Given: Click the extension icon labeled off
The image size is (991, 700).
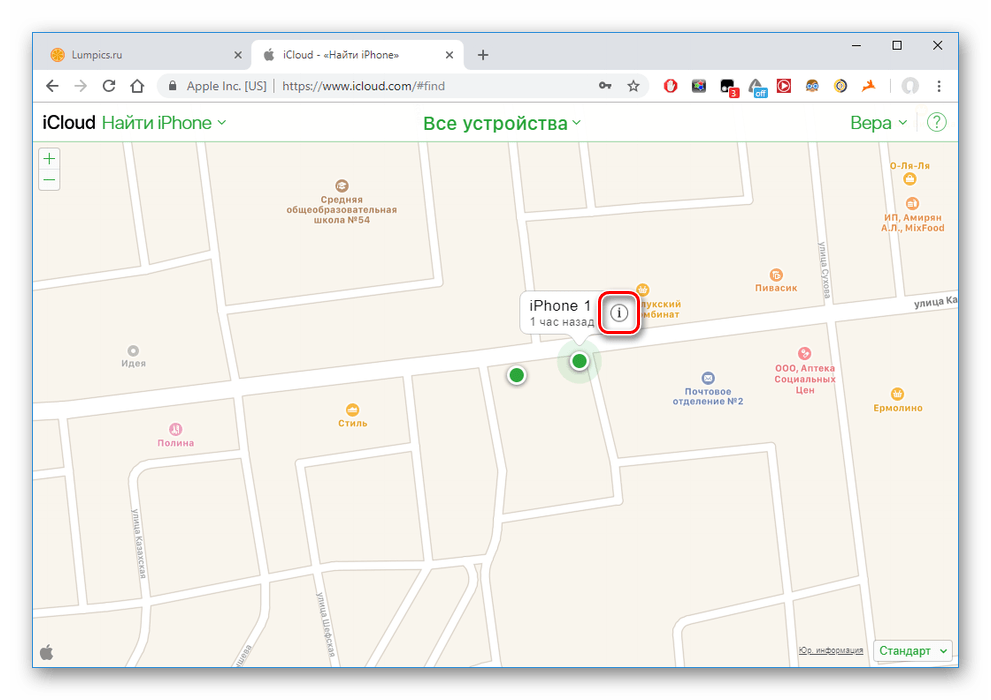Looking at the screenshot, I should [757, 87].
